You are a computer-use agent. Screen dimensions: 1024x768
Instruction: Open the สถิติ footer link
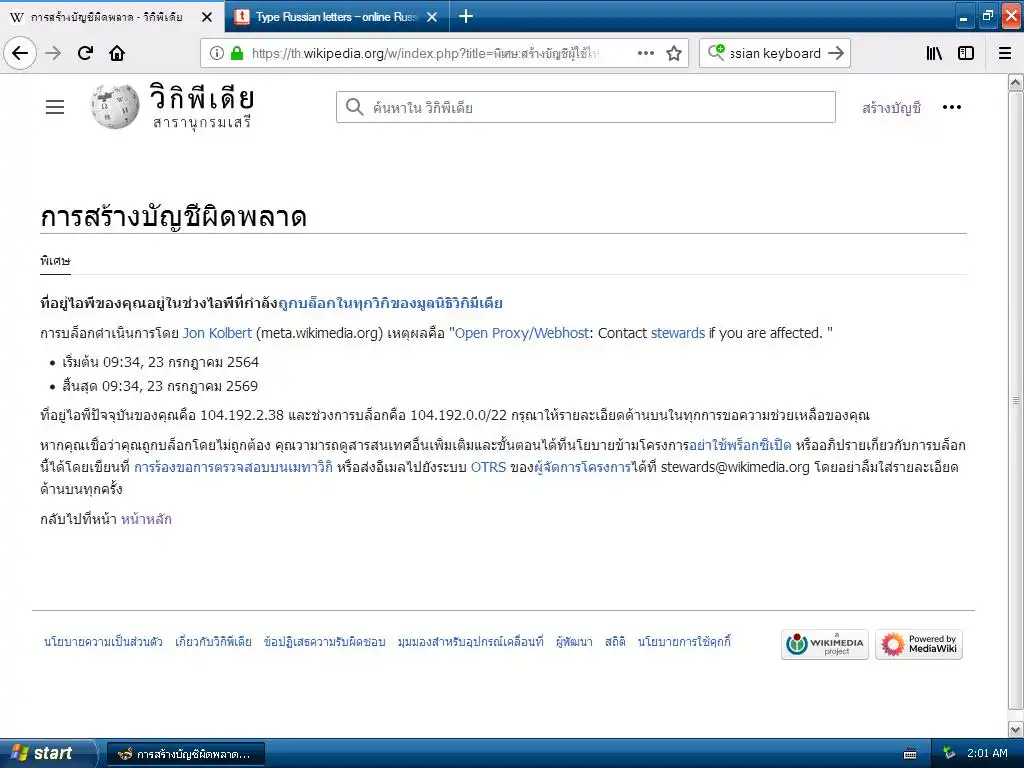(615, 642)
